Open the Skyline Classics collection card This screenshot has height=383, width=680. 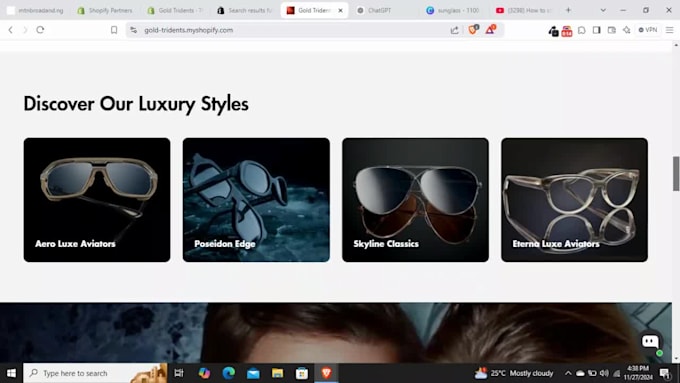(415, 200)
